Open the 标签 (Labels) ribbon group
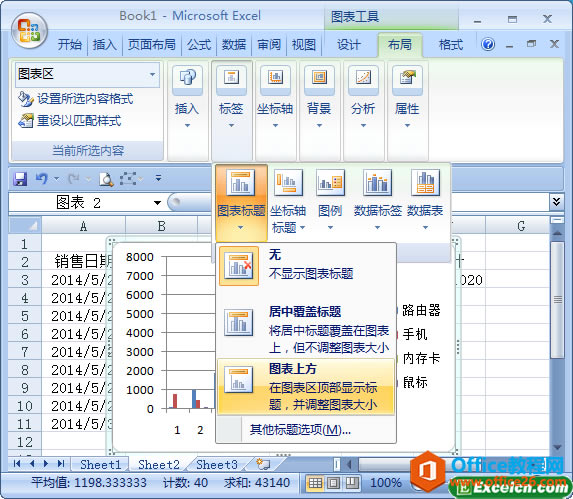Image resolution: width=573 pixels, height=499 pixels. pyautogui.click(x=231, y=97)
